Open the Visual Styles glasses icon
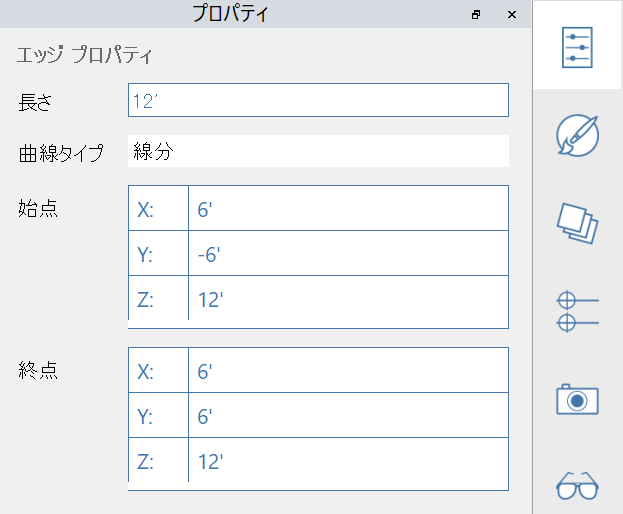 [x=578, y=486]
